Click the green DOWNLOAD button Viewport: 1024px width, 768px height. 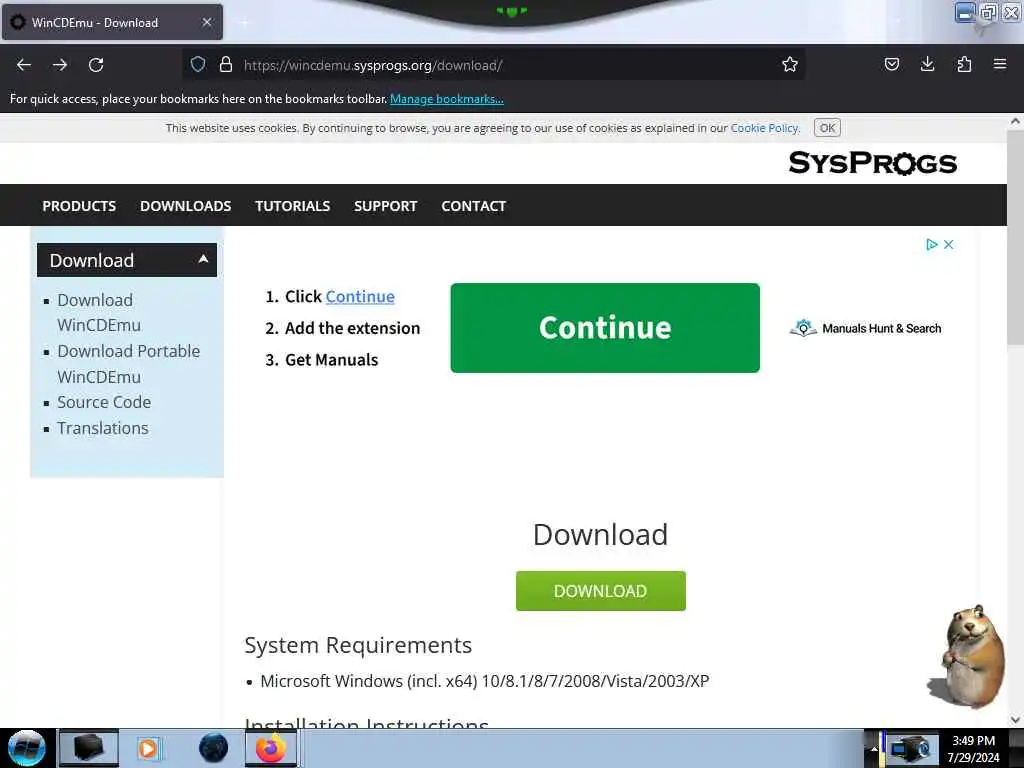(x=601, y=591)
